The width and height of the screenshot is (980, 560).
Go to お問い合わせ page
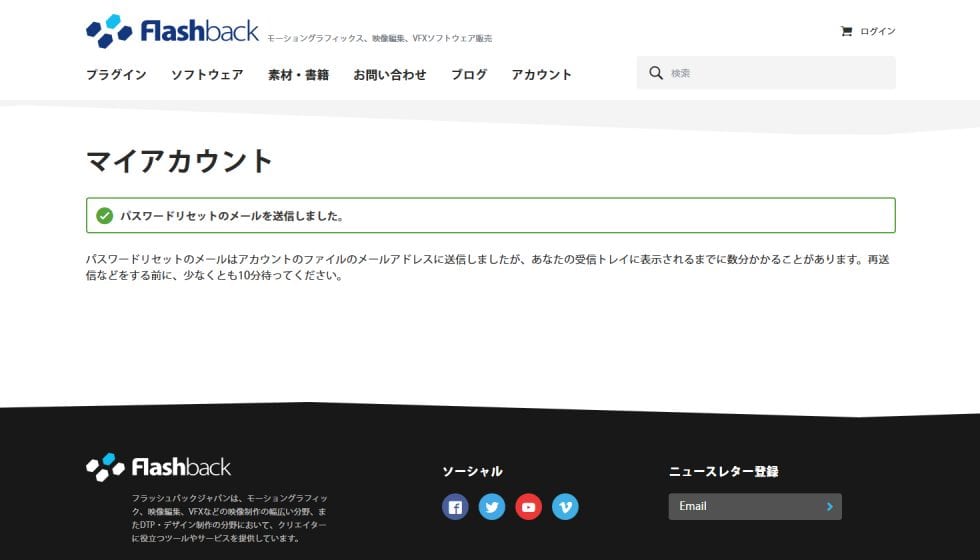[389, 74]
